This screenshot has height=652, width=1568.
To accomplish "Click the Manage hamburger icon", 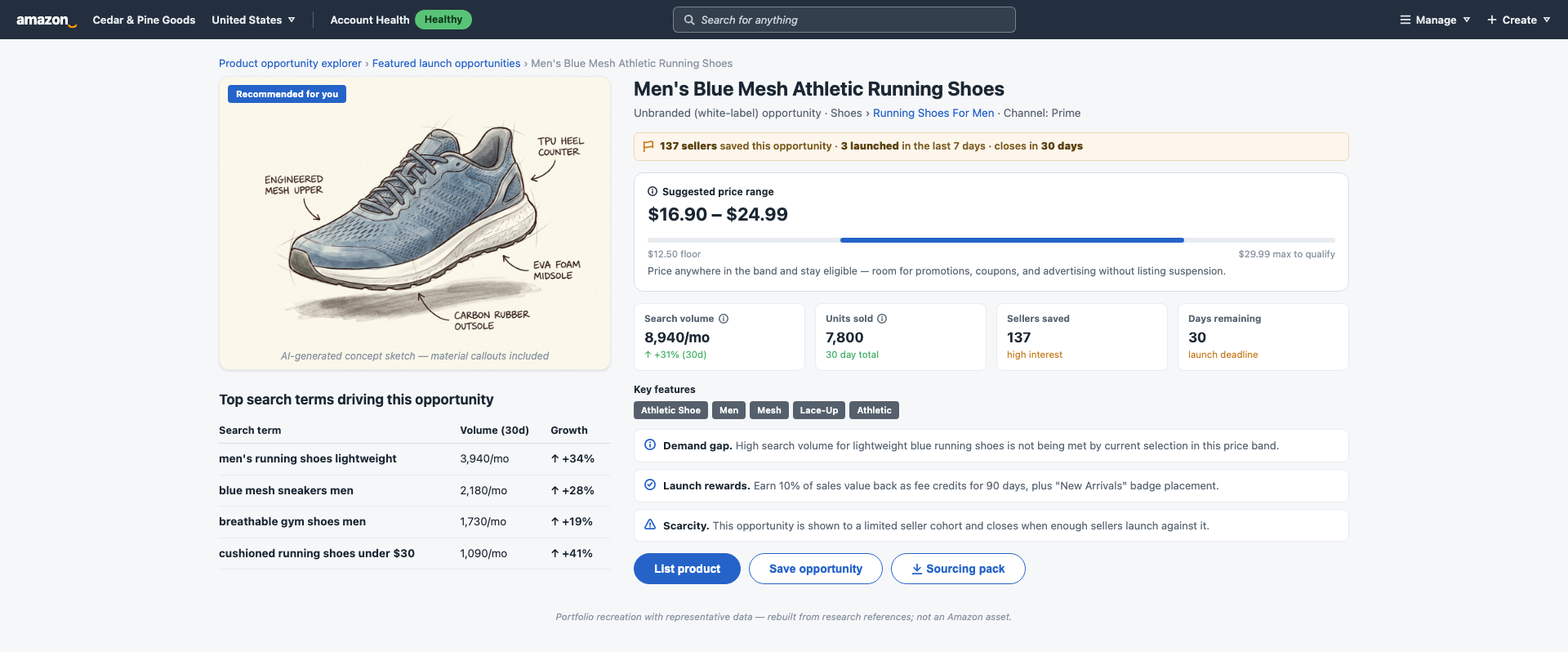I will pos(1405,20).
